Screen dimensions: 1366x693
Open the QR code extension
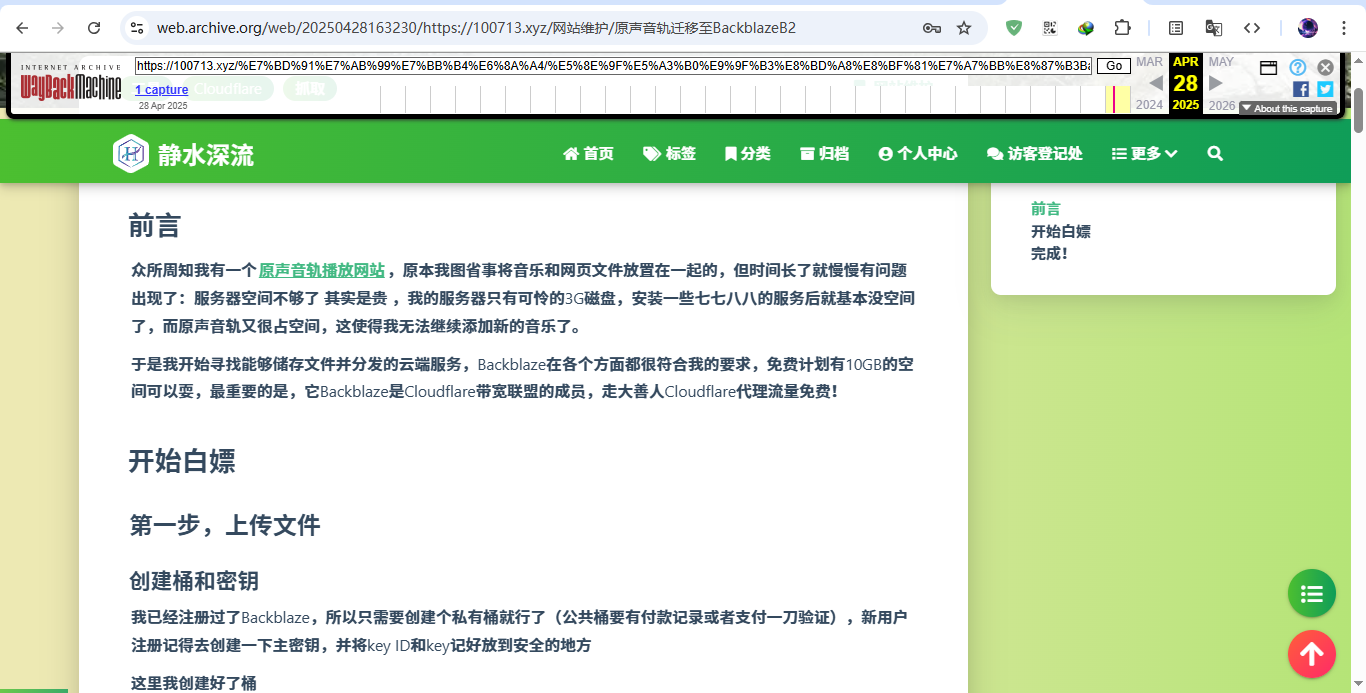(x=1050, y=28)
